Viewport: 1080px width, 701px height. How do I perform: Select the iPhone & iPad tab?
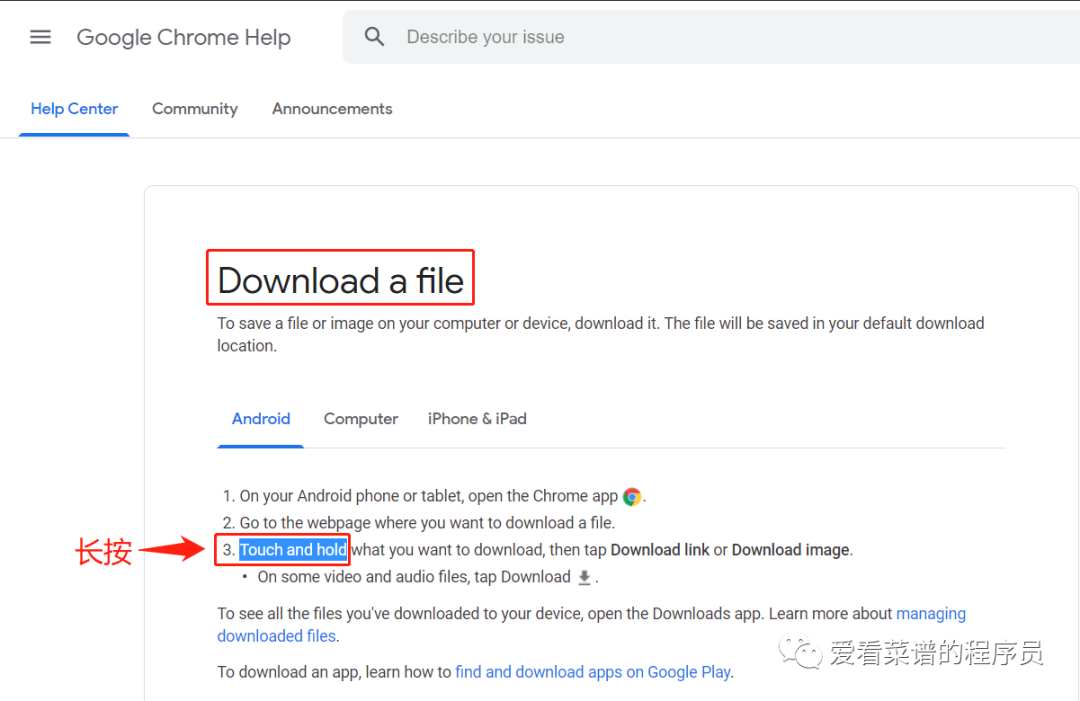point(477,419)
